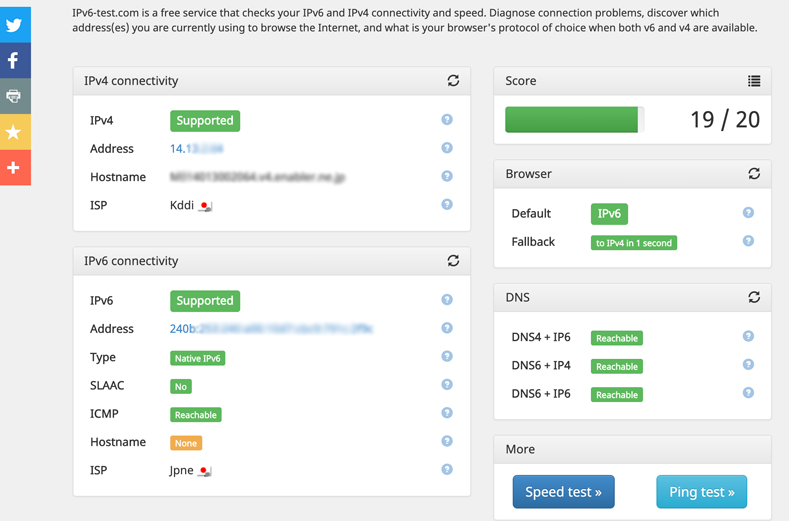Open help for IPv6 ICMP row
This screenshot has height=521, width=789.
click(447, 413)
